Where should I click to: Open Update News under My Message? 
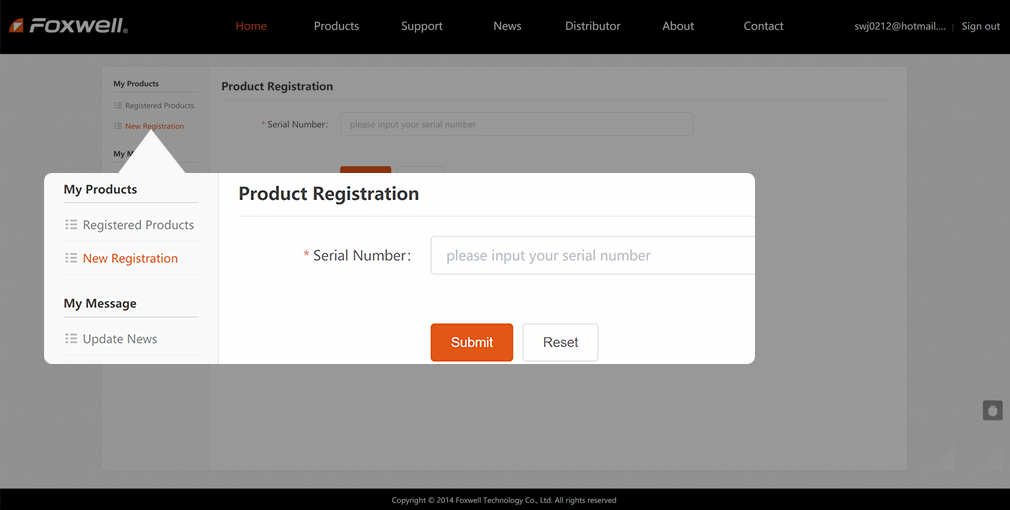point(120,339)
